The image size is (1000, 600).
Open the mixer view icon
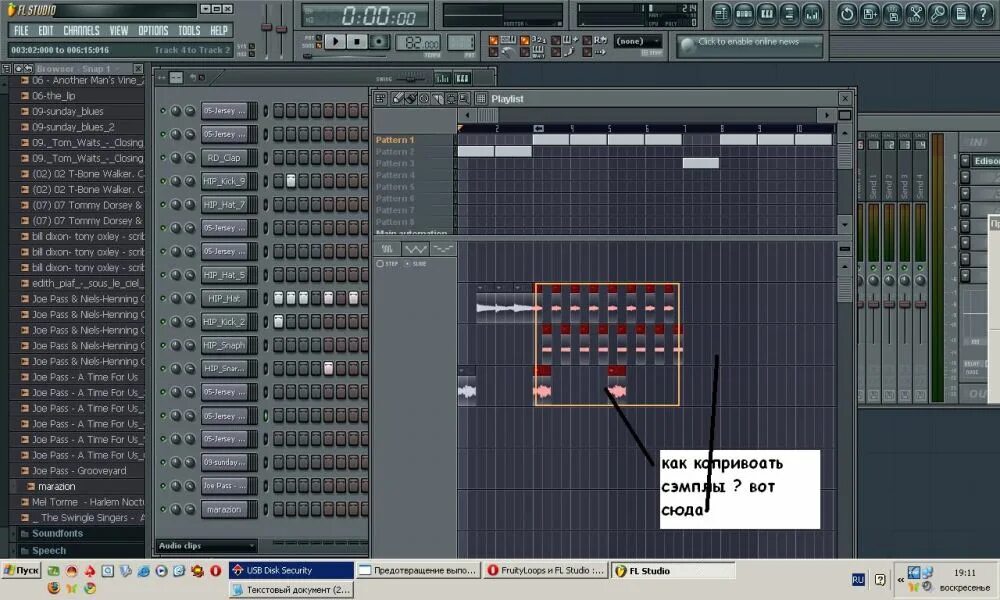pyautogui.click(x=812, y=14)
